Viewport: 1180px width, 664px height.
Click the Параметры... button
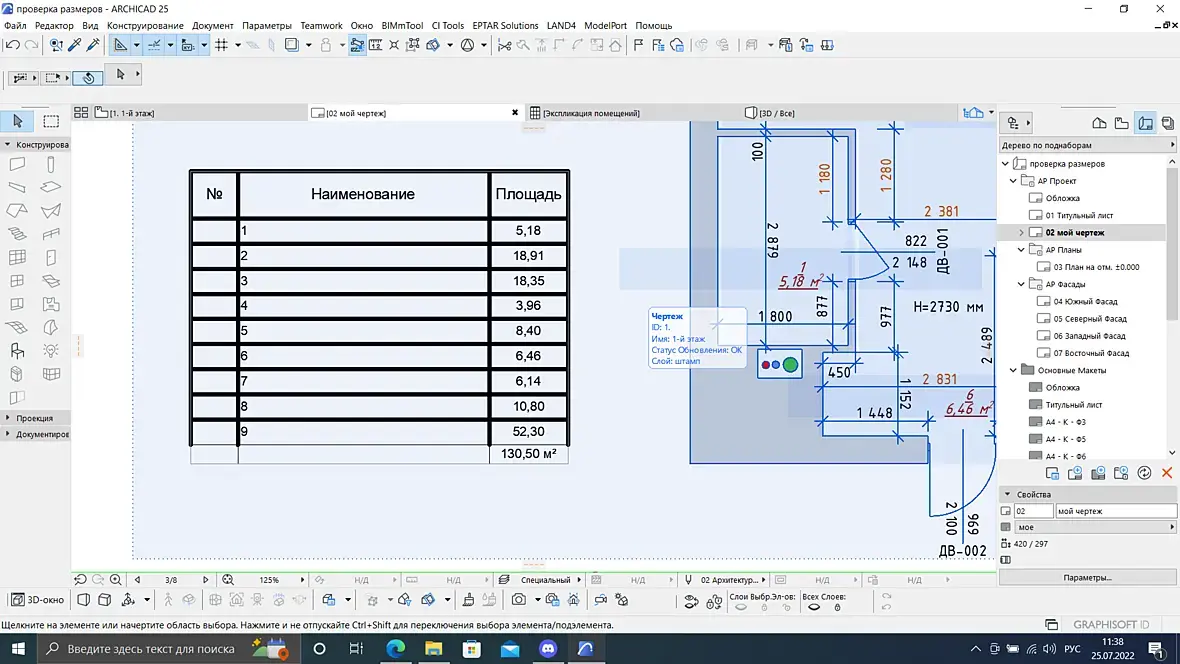(1087, 577)
